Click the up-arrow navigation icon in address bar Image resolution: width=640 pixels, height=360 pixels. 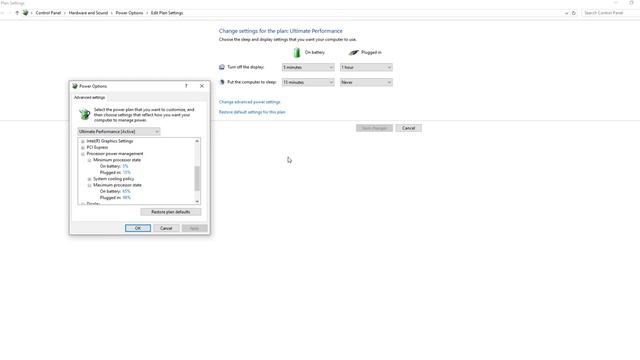click(17, 13)
